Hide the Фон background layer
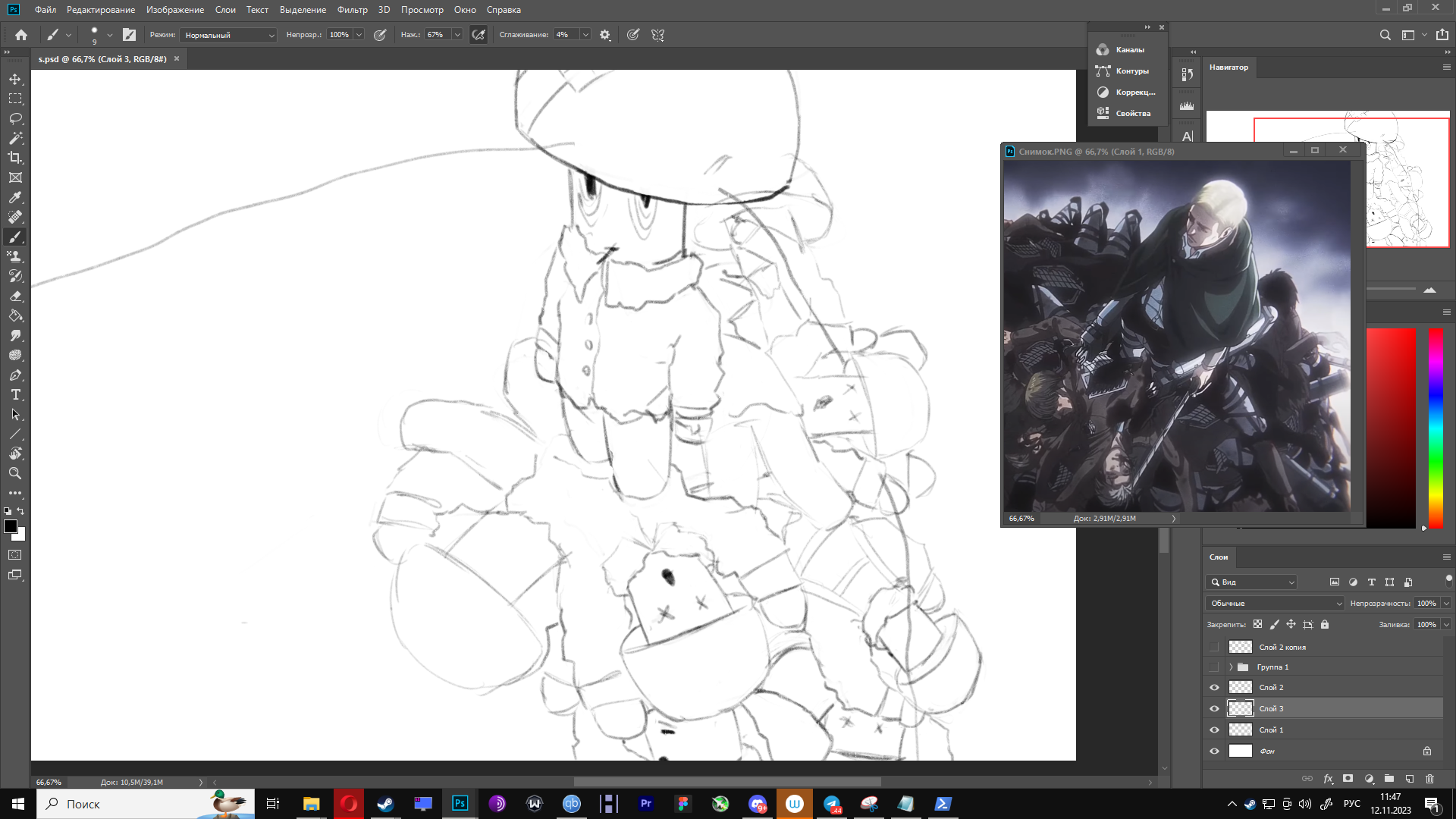Viewport: 1456px width, 819px height. click(1214, 751)
